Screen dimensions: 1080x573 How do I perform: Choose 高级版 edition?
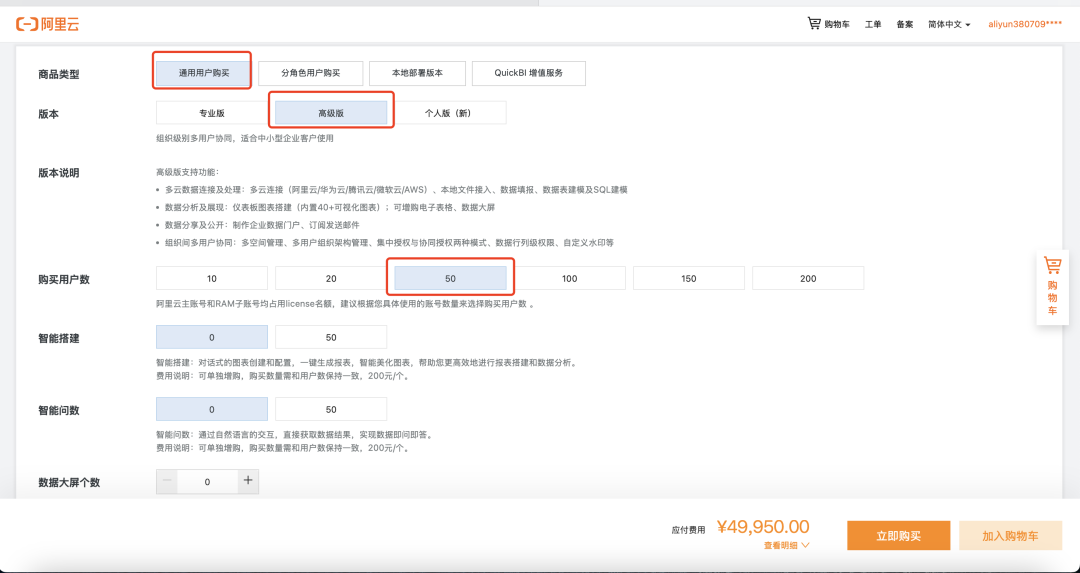click(x=331, y=113)
